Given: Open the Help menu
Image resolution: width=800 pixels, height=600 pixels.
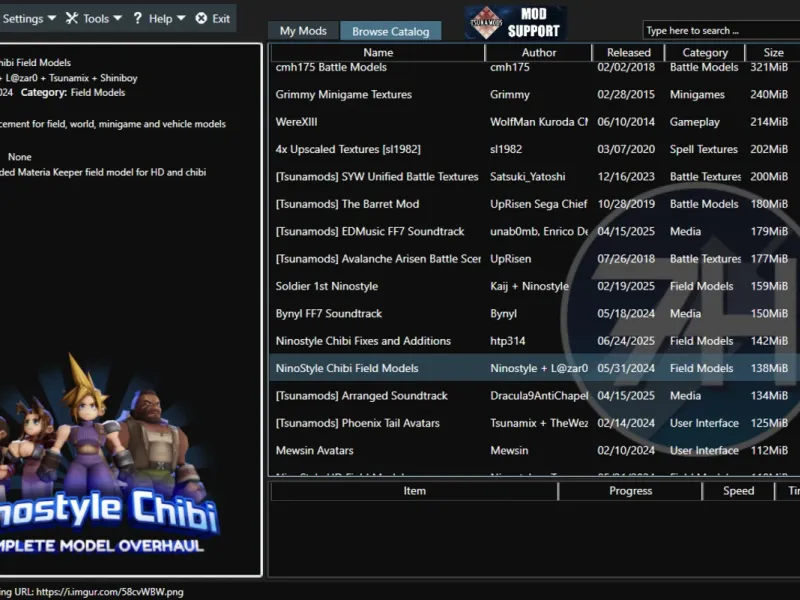Looking at the screenshot, I should tap(159, 19).
